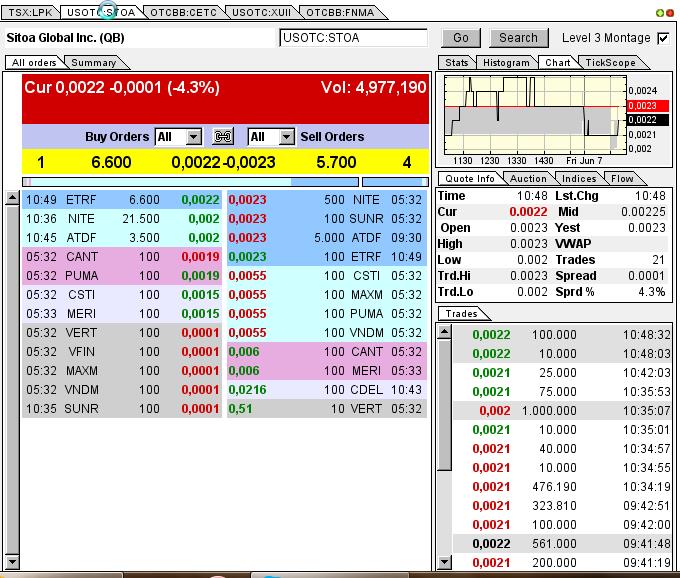Click the Go button
The width and height of the screenshot is (680, 578).
click(461, 38)
